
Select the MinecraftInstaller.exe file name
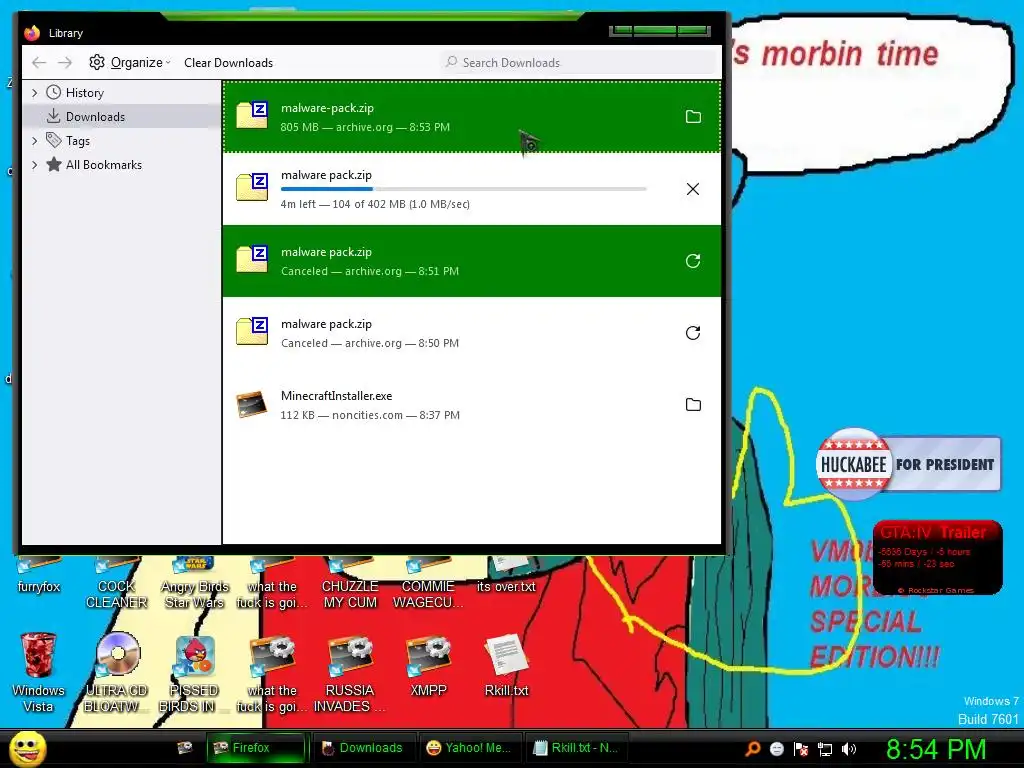pos(336,396)
